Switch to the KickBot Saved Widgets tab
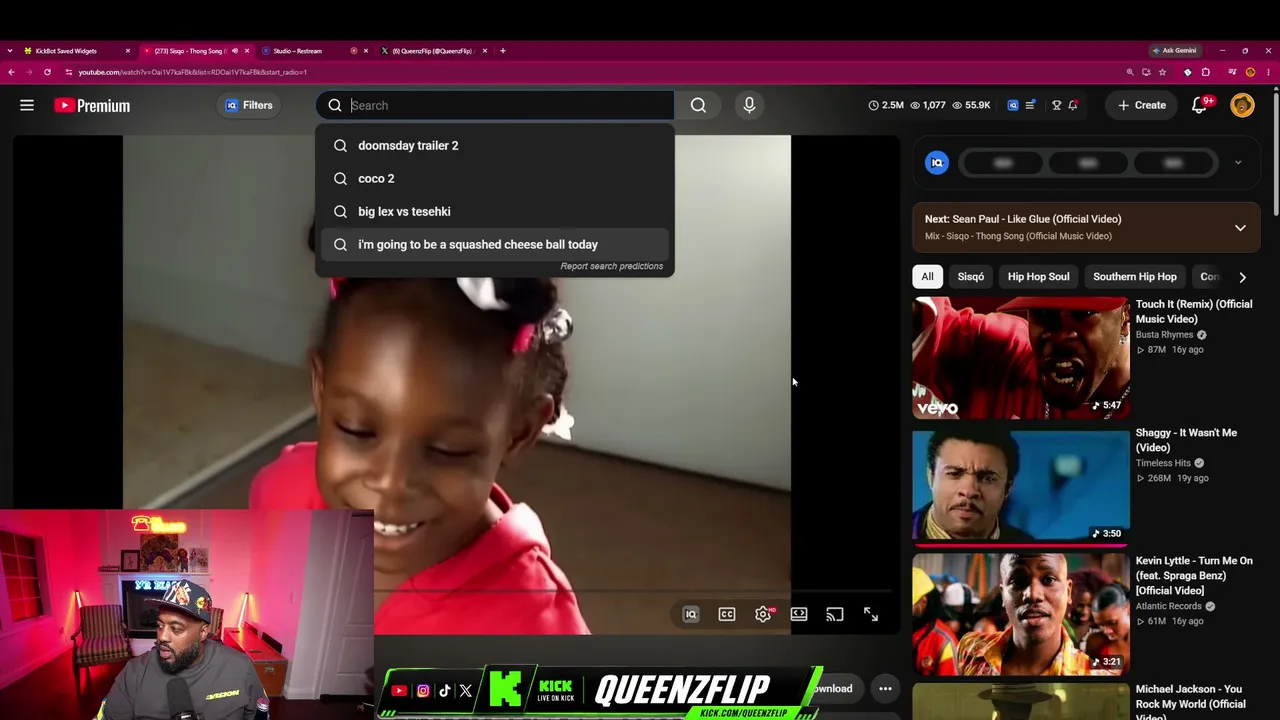Image resolution: width=1280 pixels, height=720 pixels. tap(74, 51)
